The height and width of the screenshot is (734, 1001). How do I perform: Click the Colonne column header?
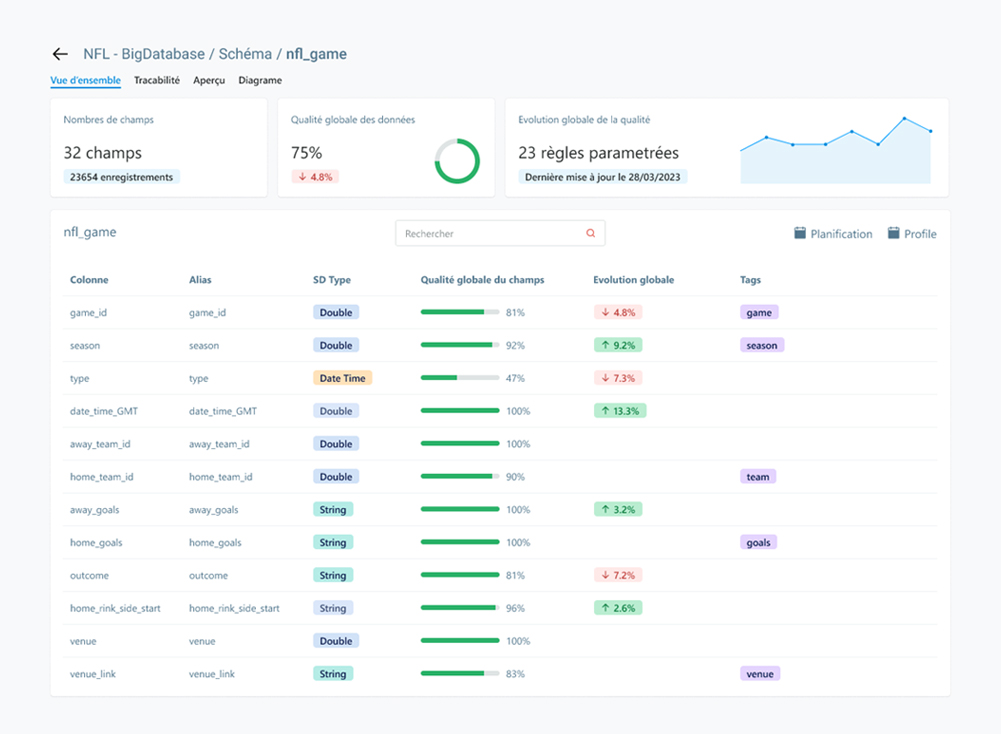tap(89, 280)
